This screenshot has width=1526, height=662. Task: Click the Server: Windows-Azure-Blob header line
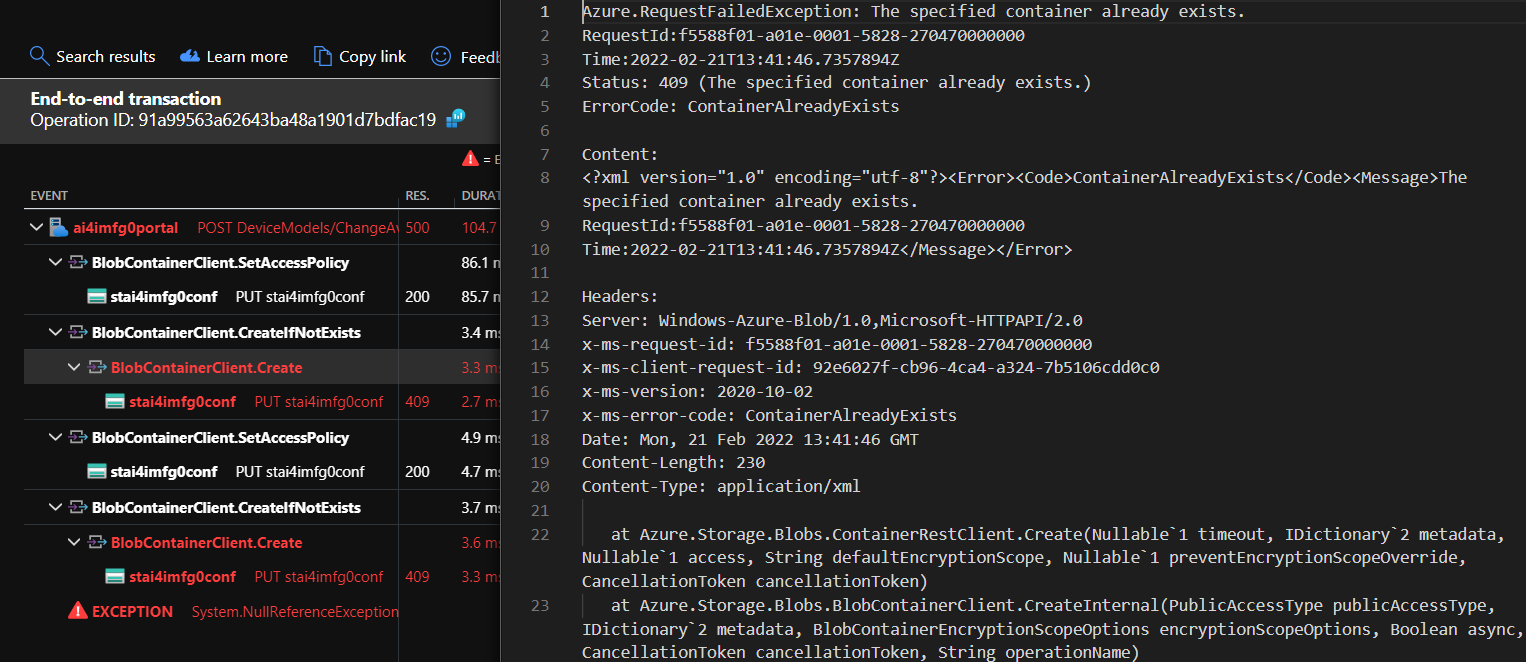pos(832,320)
